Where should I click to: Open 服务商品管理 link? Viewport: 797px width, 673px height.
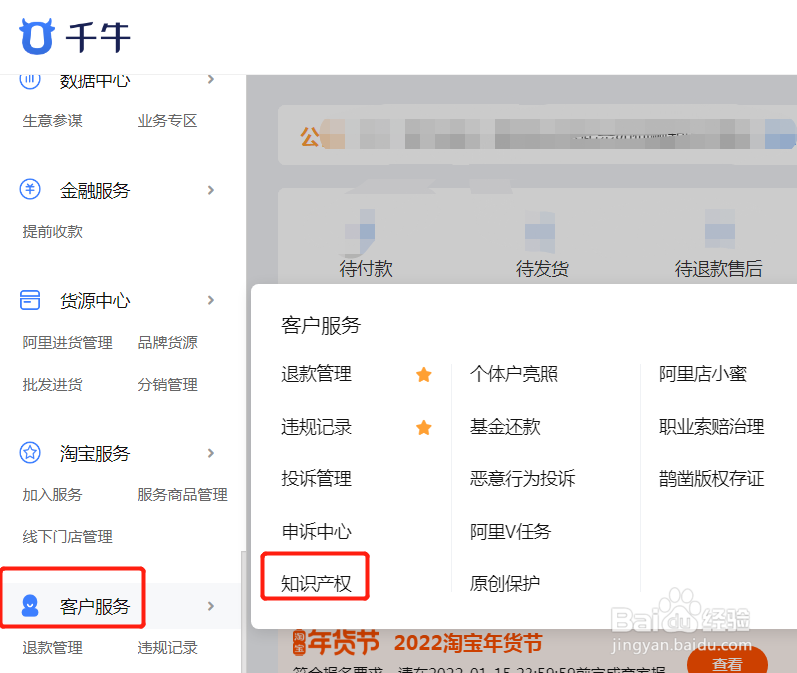(x=182, y=495)
